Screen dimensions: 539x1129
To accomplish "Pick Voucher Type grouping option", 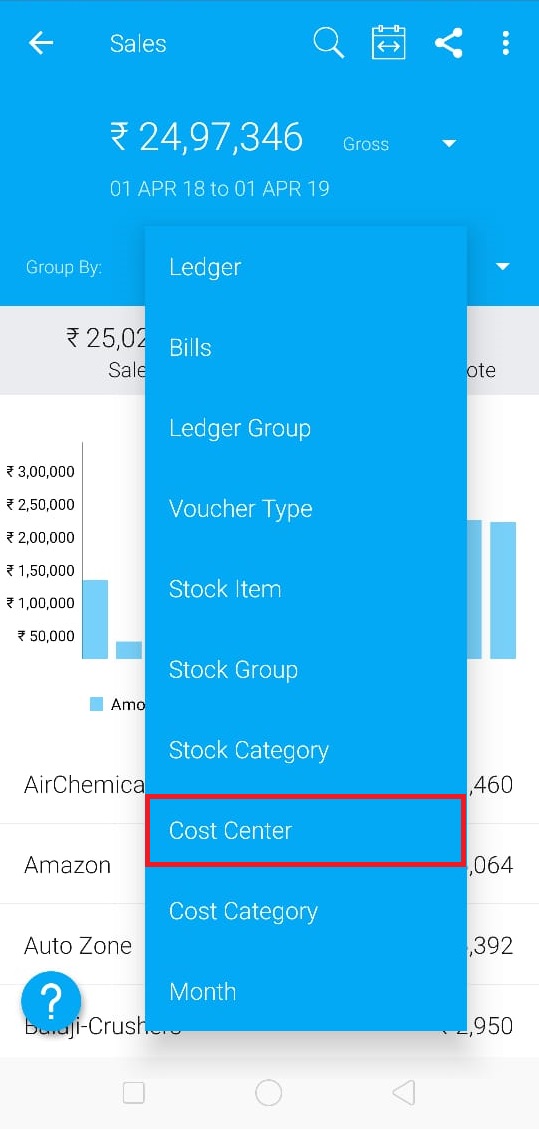I will pos(305,509).
